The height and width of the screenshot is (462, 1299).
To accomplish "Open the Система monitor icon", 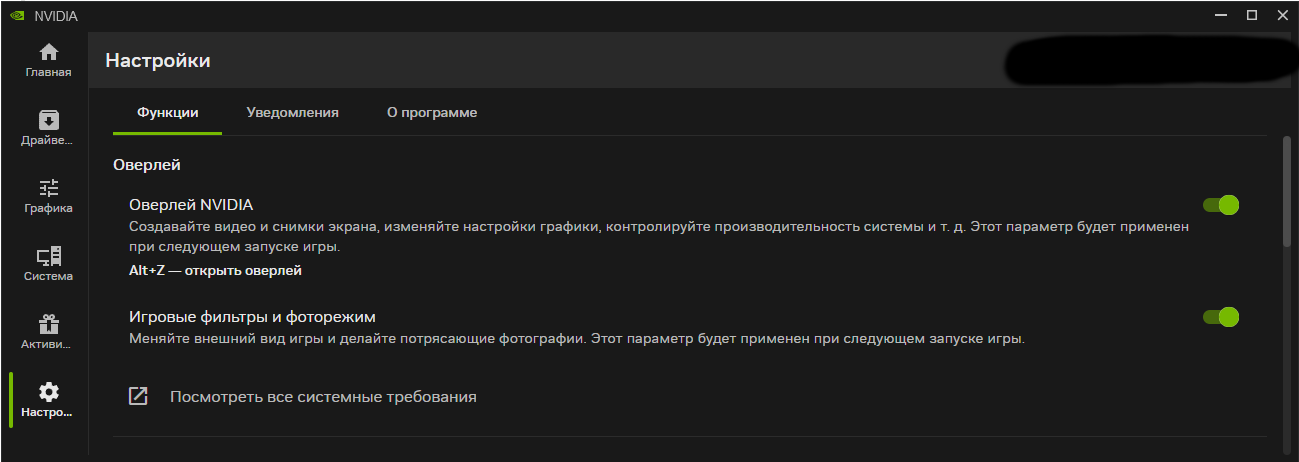I will tap(48, 256).
